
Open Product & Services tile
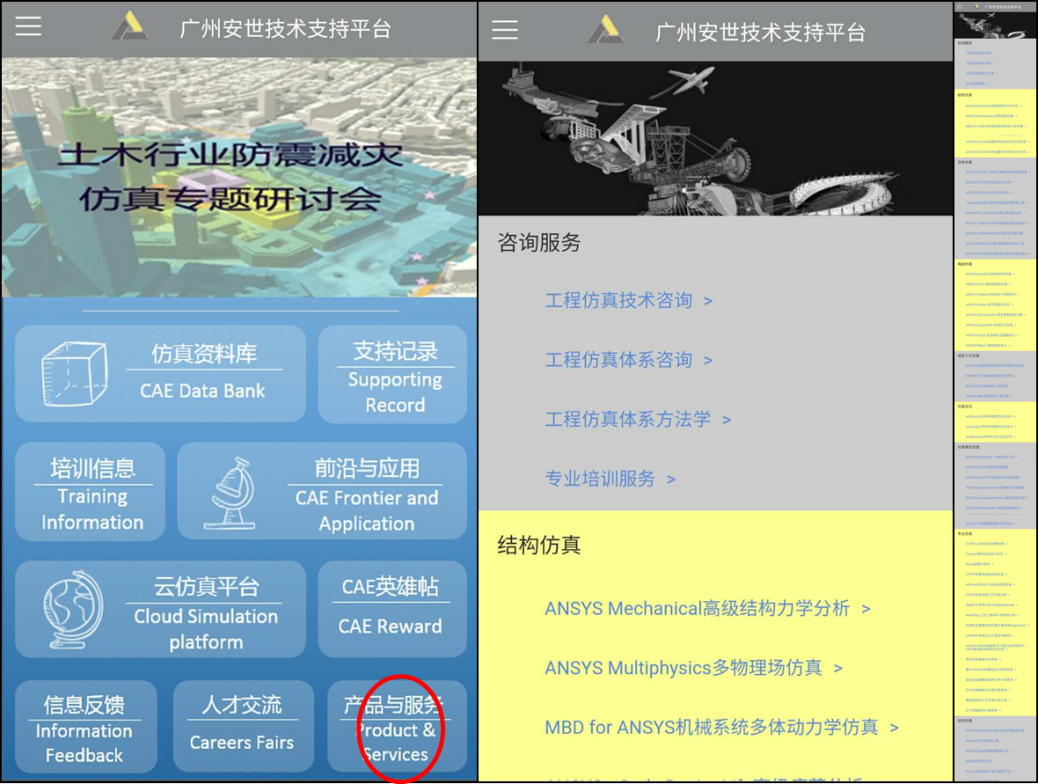point(396,730)
